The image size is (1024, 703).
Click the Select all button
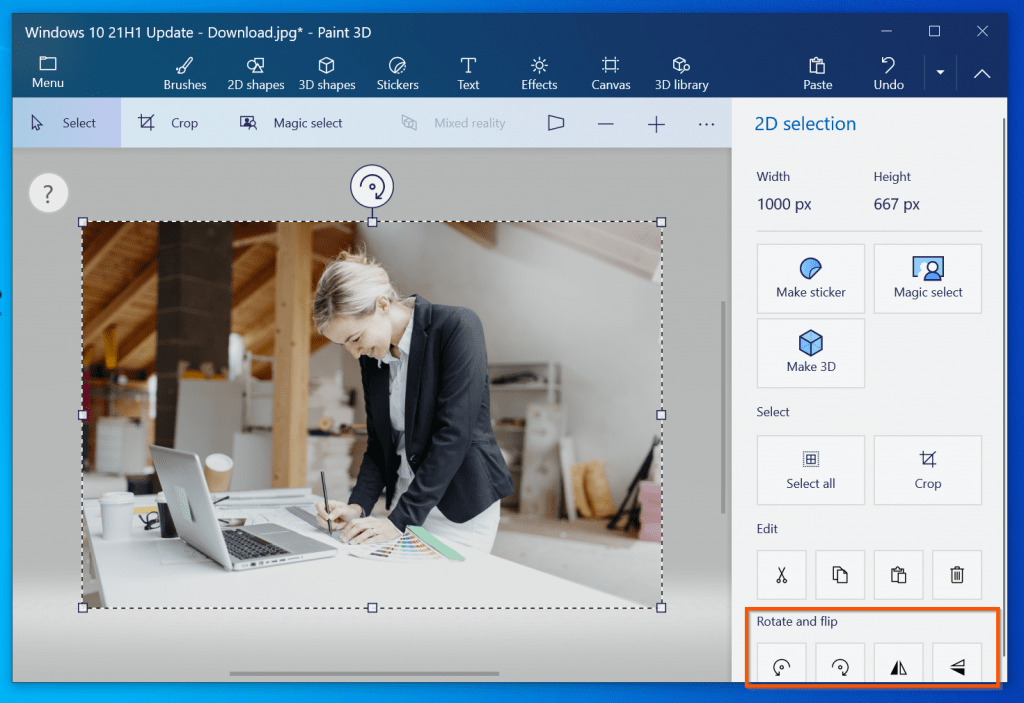[810, 470]
